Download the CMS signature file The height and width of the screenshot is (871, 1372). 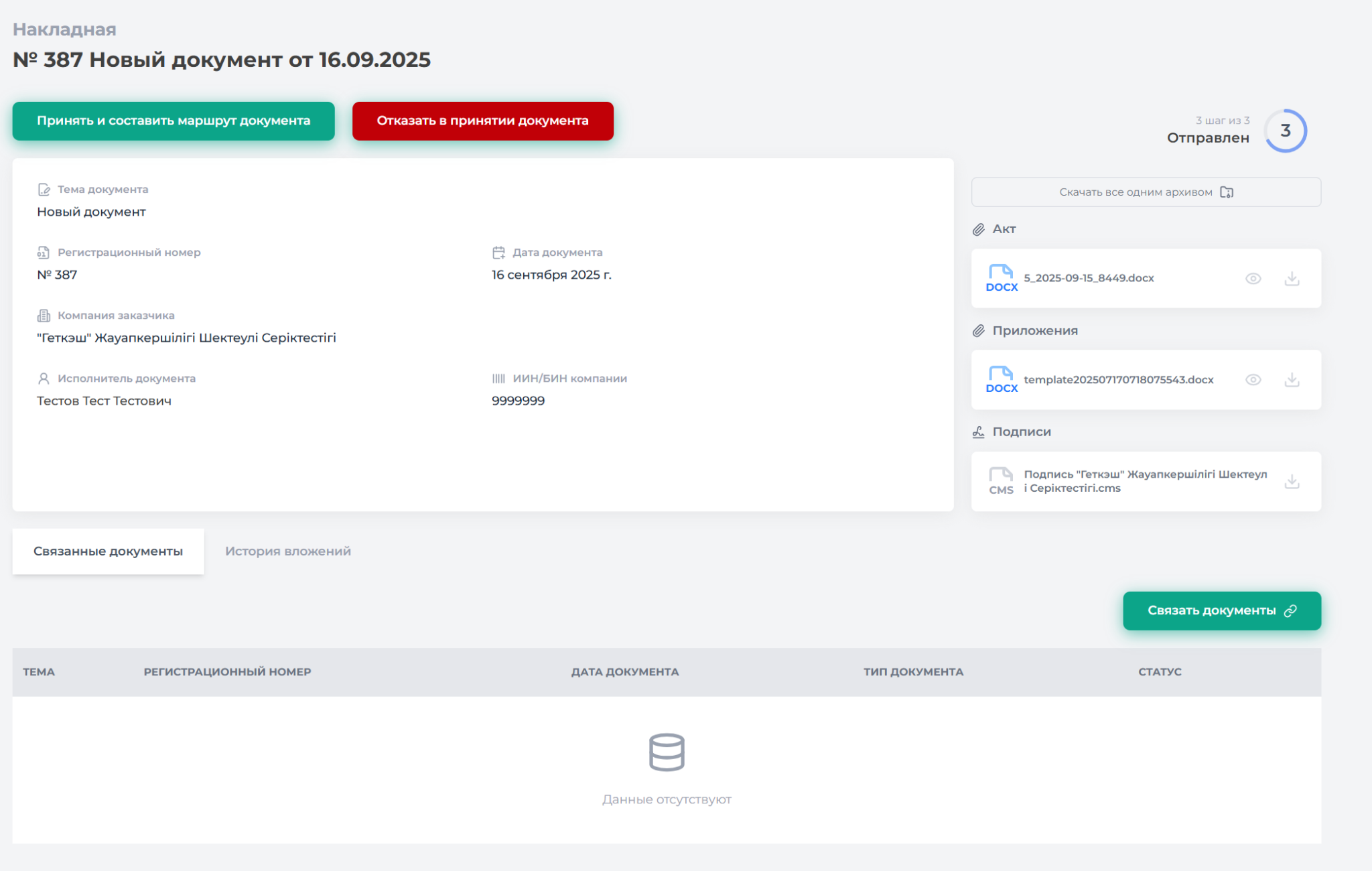tap(1292, 482)
